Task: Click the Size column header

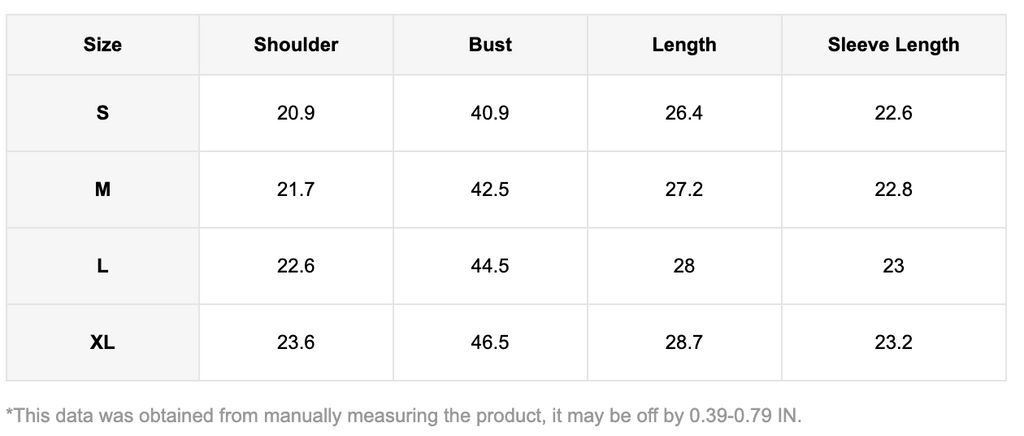Action: click(x=102, y=45)
